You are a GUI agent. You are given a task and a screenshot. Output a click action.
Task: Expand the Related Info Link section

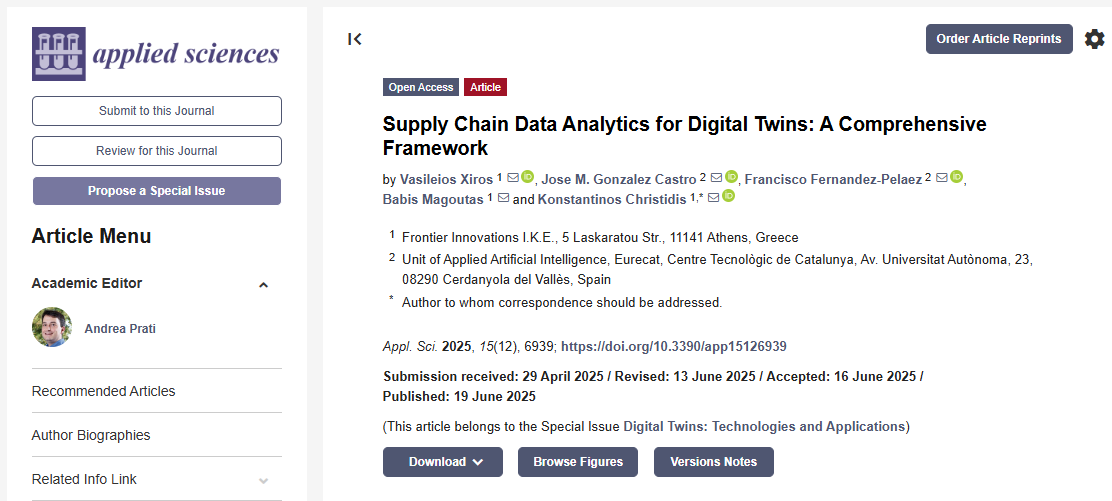point(263,480)
